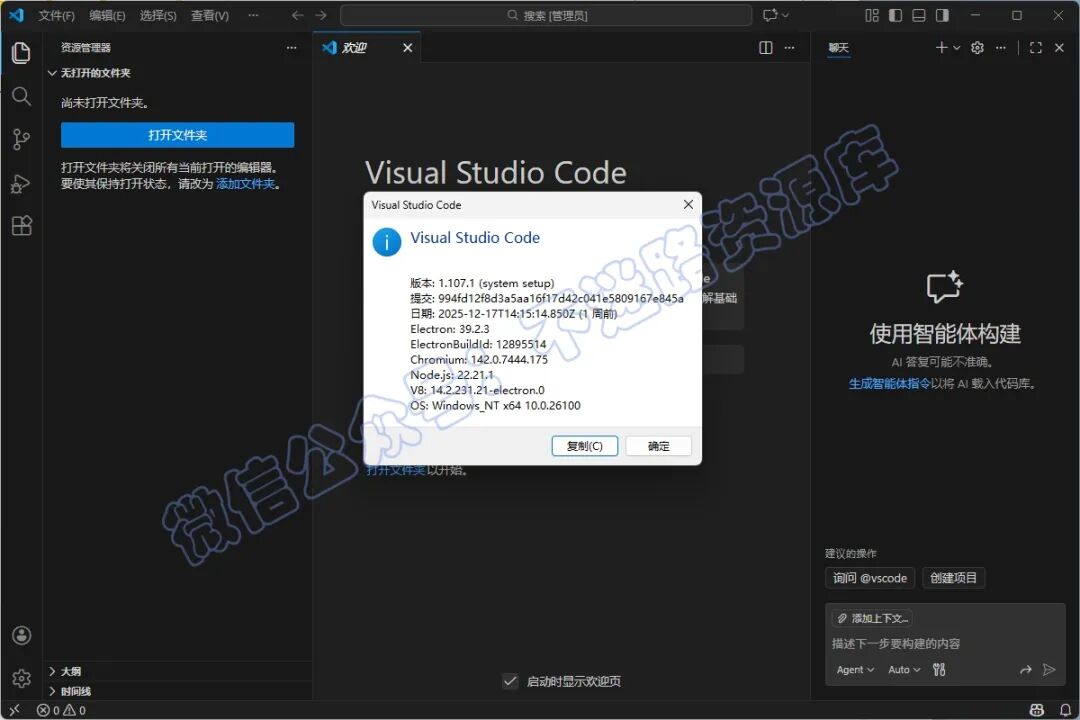Open the Source Control view
The image size is (1080, 720).
point(21,140)
